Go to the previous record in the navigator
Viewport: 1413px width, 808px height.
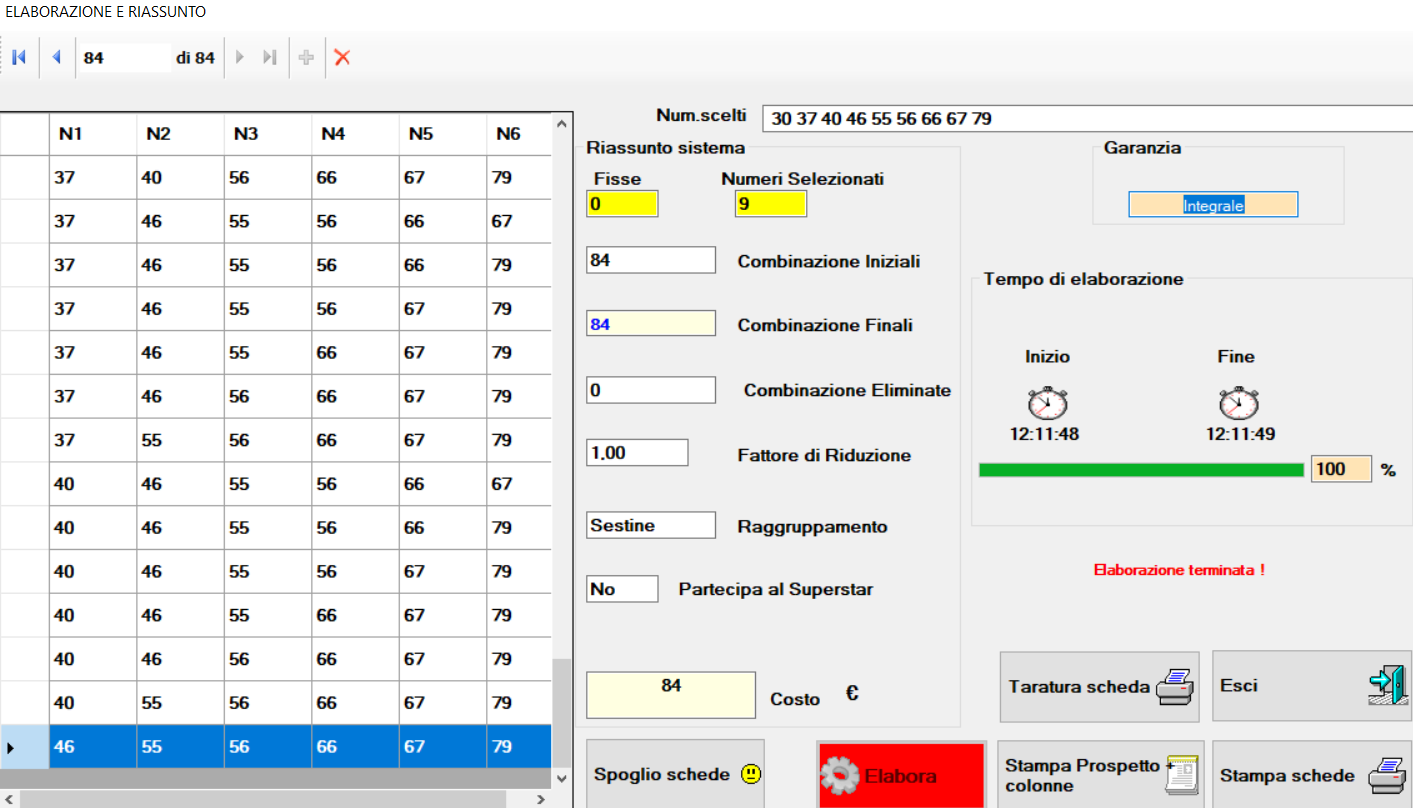56,58
